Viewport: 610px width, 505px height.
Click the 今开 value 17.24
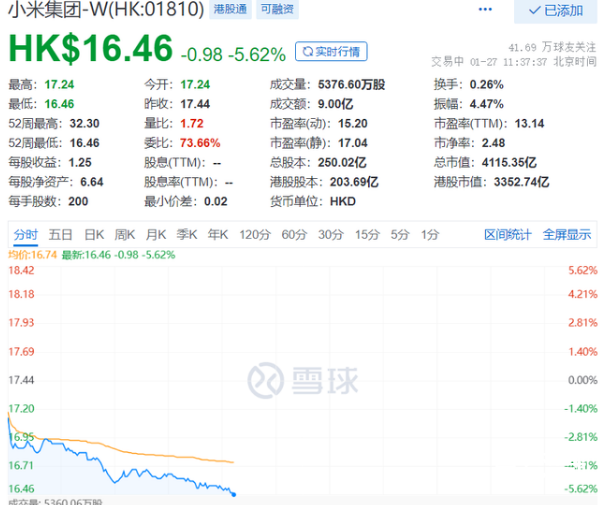(195, 84)
